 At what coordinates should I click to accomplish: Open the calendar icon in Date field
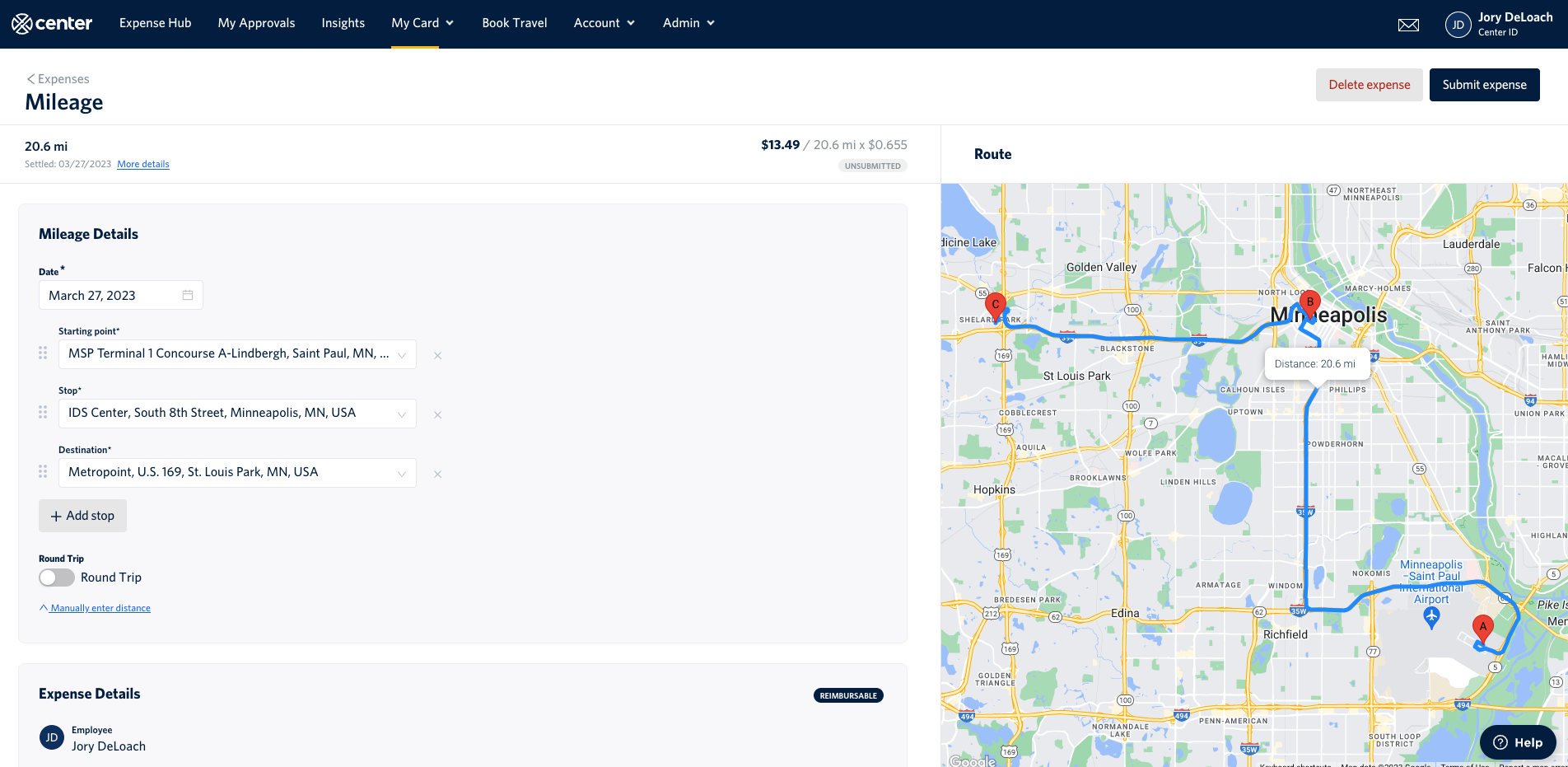pyautogui.click(x=188, y=296)
